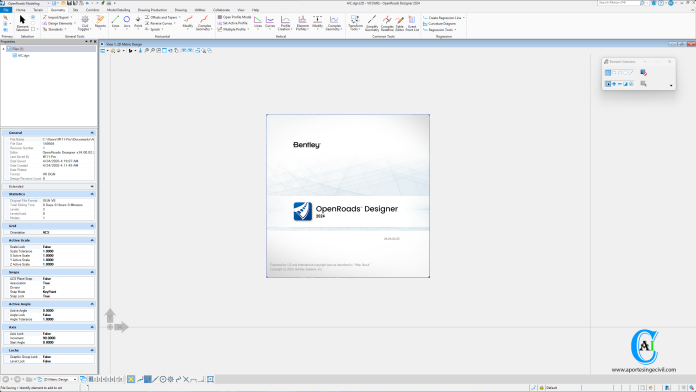Open Create Regression Line dropdown
Image resolution: width=696 pixels, height=392 pixels.
point(444,18)
